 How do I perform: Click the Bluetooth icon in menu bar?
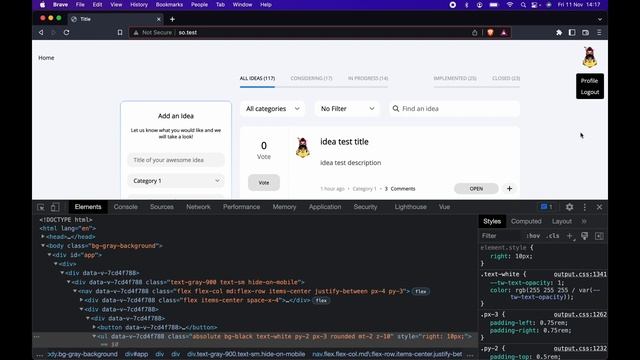coord(467,5)
